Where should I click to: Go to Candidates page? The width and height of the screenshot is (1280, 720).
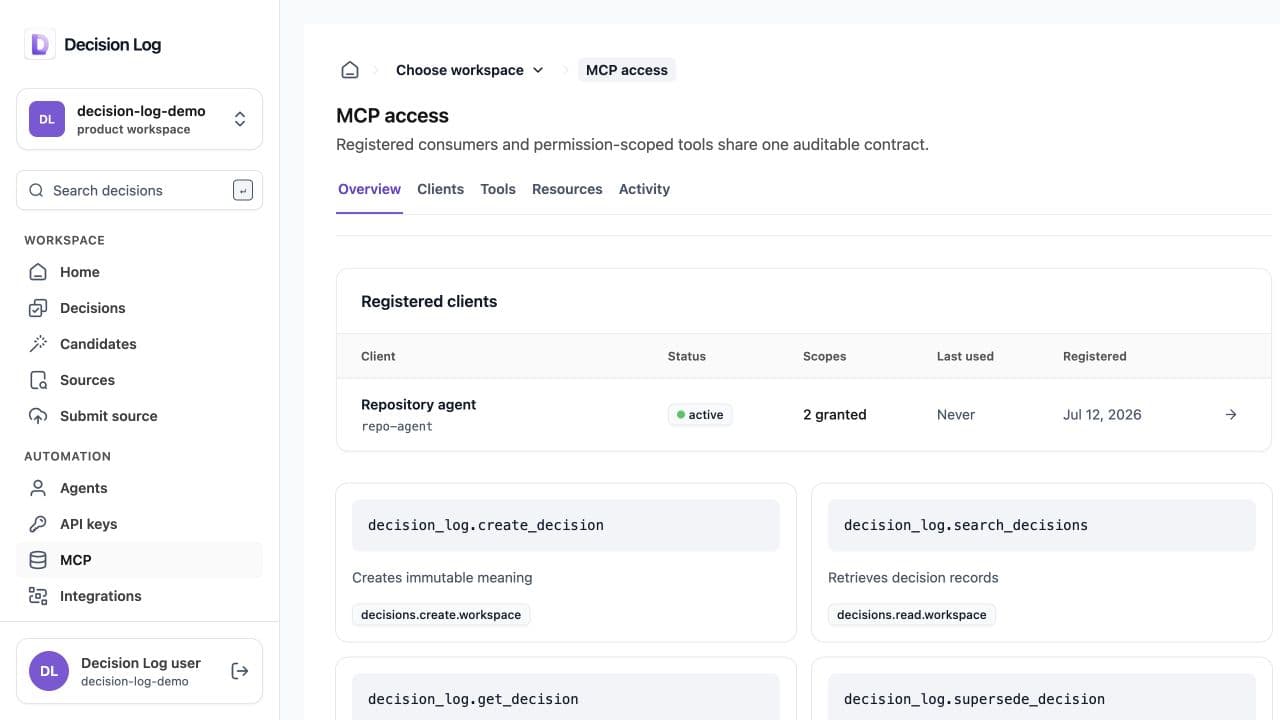pos(139,344)
